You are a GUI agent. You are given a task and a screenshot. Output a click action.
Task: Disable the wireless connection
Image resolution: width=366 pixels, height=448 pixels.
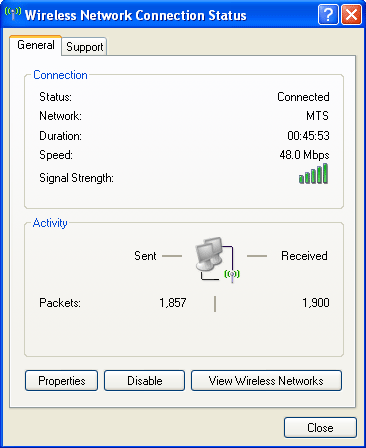pyautogui.click(x=144, y=380)
